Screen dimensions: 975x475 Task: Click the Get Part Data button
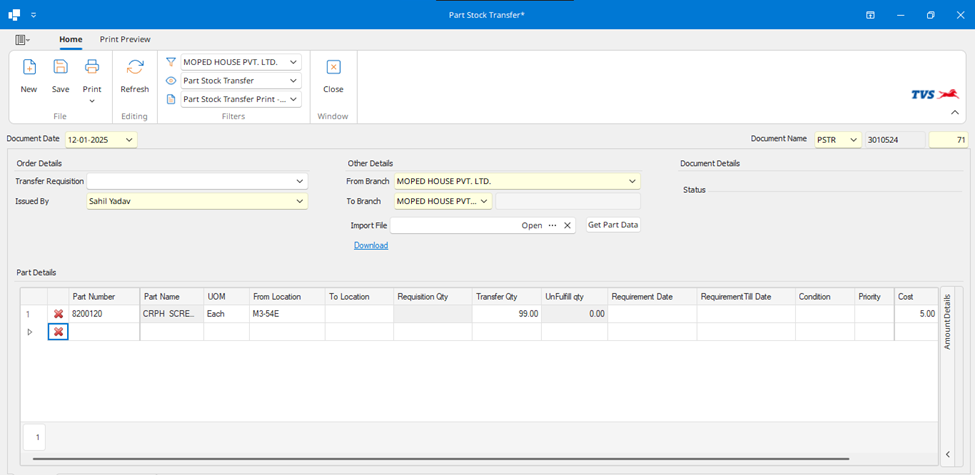(x=613, y=225)
